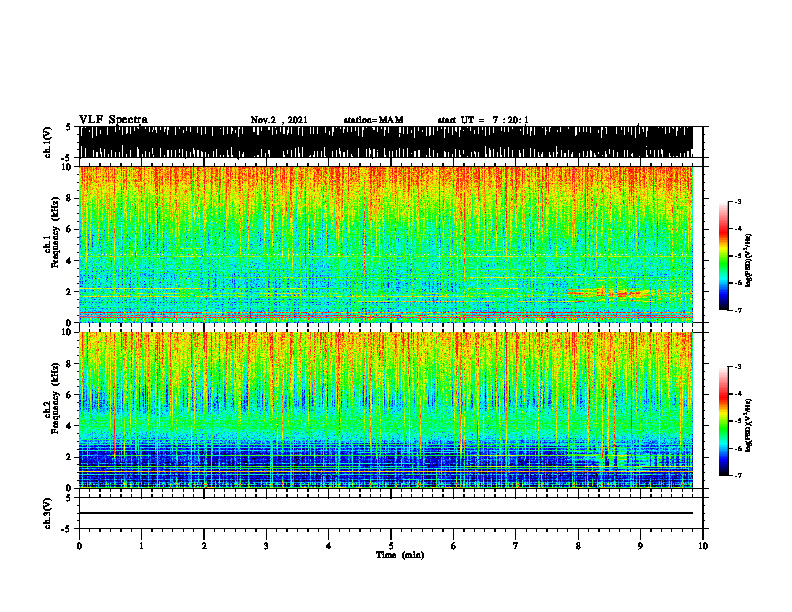Image resolution: width=792 pixels, height=612 pixels.
Task: Click time axis tick label "3"
Action: pos(266,546)
